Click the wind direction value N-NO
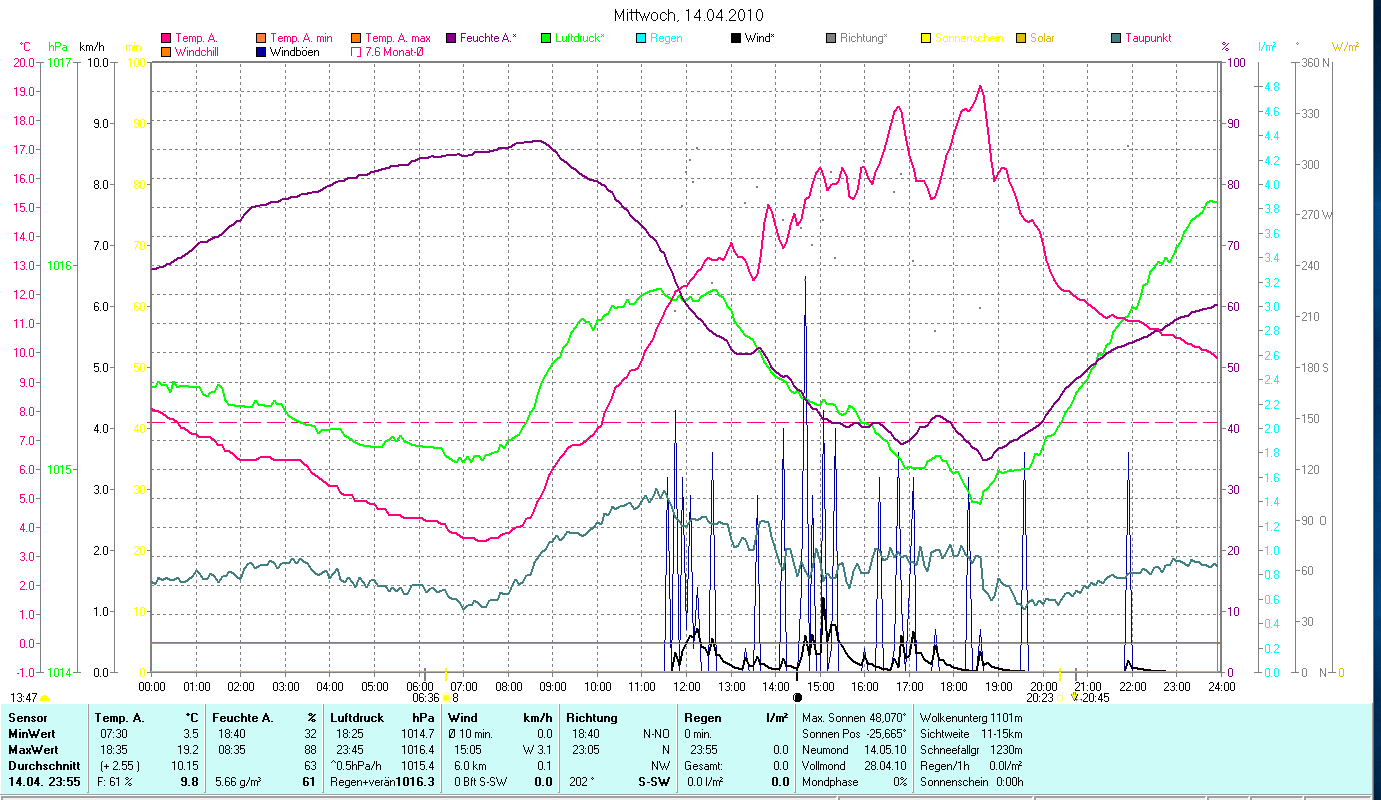 coord(657,734)
